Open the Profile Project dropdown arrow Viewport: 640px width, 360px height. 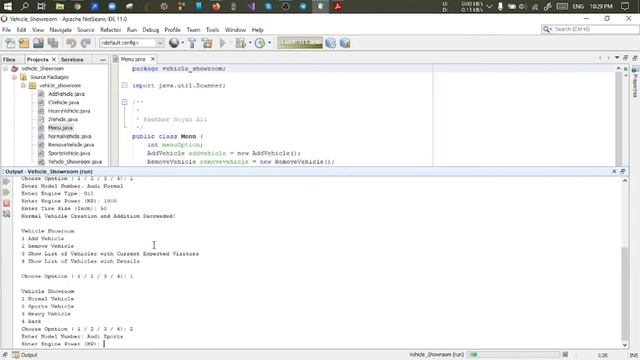pos(269,43)
